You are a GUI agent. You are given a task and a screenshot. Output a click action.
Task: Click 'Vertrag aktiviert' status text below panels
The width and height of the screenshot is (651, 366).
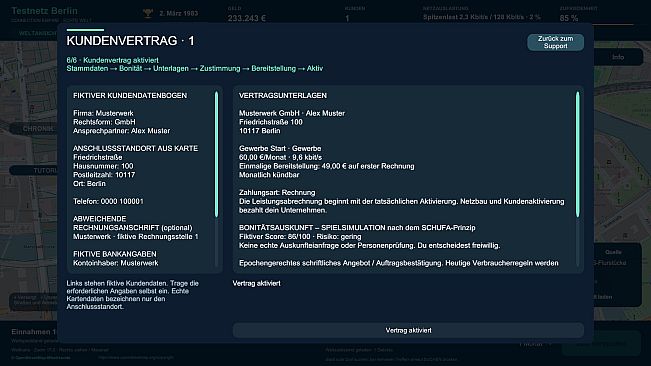point(256,283)
